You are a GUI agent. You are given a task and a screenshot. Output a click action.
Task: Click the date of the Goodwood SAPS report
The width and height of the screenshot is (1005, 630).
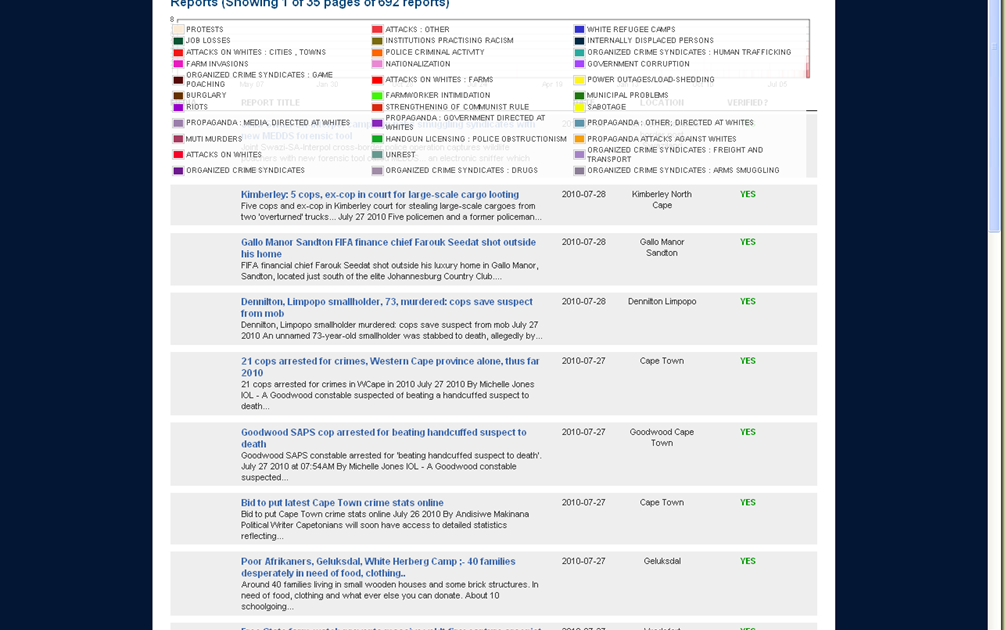tap(583, 432)
